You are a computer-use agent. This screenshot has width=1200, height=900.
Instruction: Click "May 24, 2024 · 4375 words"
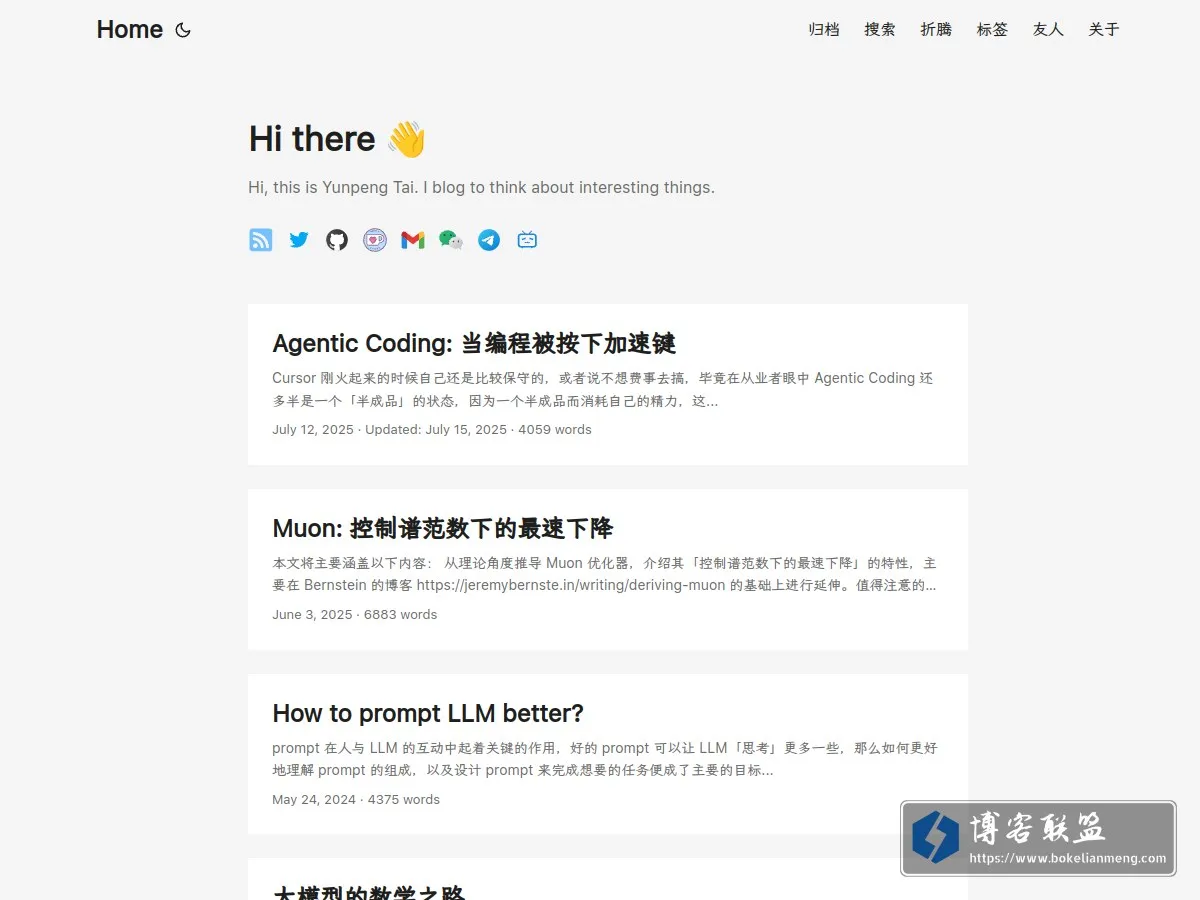(356, 800)
